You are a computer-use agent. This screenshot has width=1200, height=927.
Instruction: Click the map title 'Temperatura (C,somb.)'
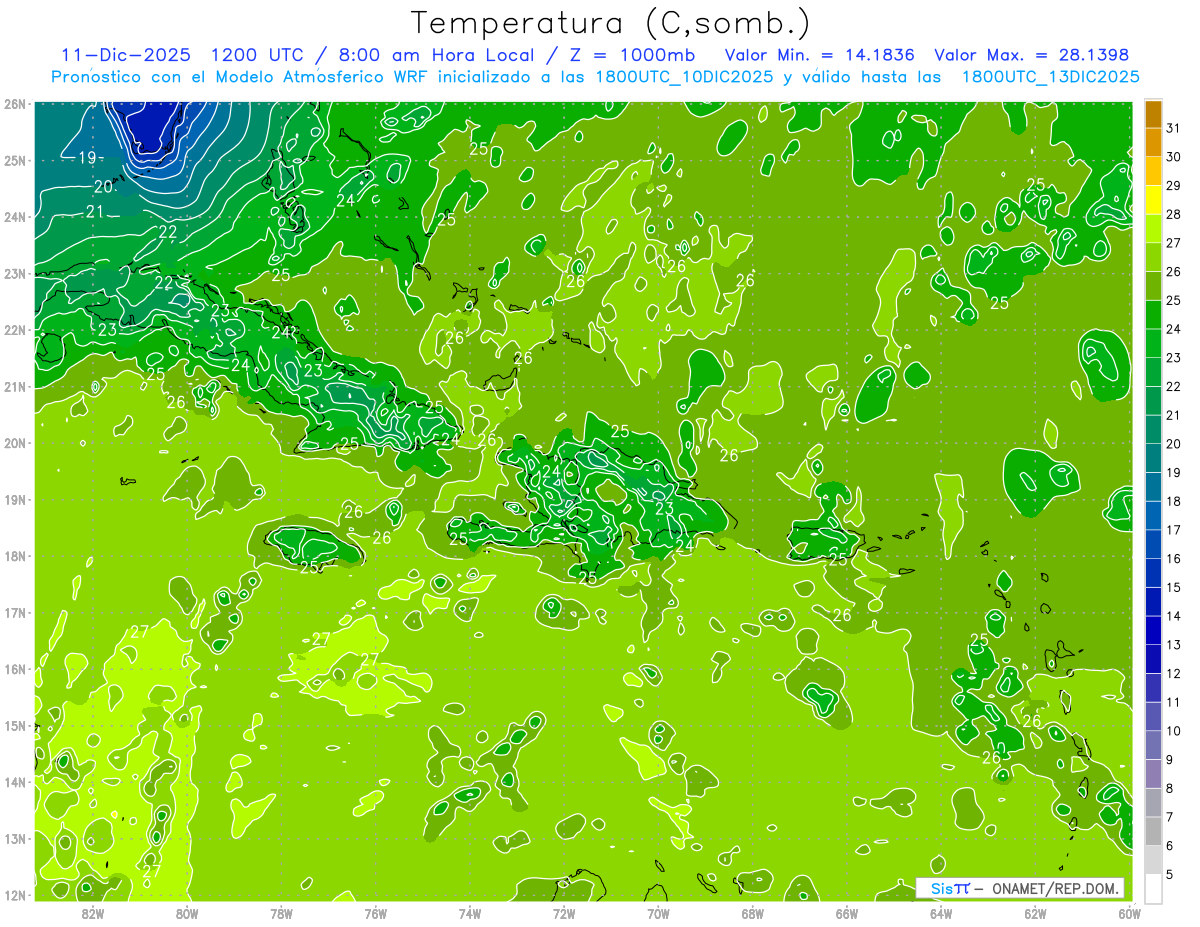pyautogui.click(x=611, y=23)
